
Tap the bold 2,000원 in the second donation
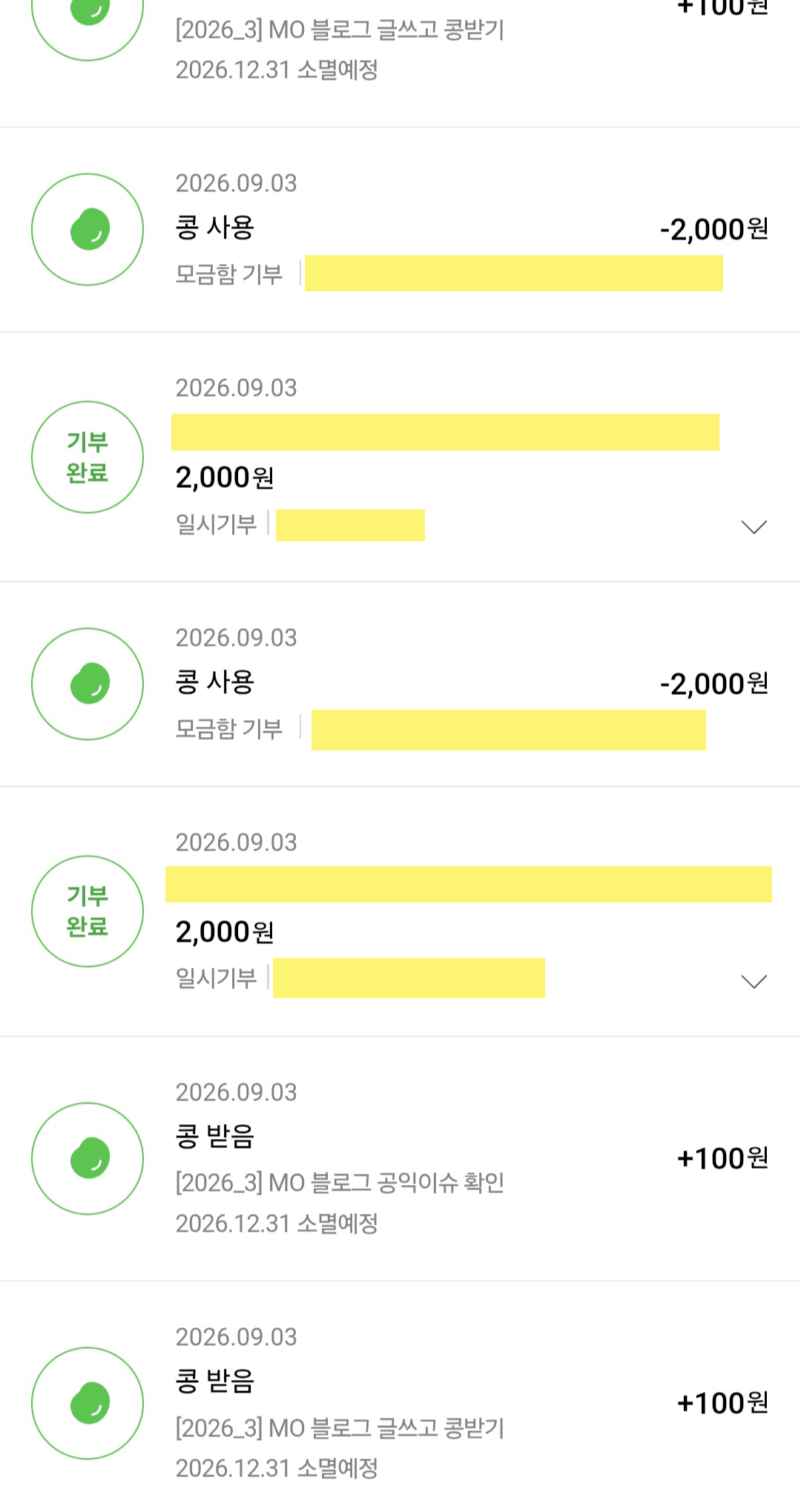(225, 932)
